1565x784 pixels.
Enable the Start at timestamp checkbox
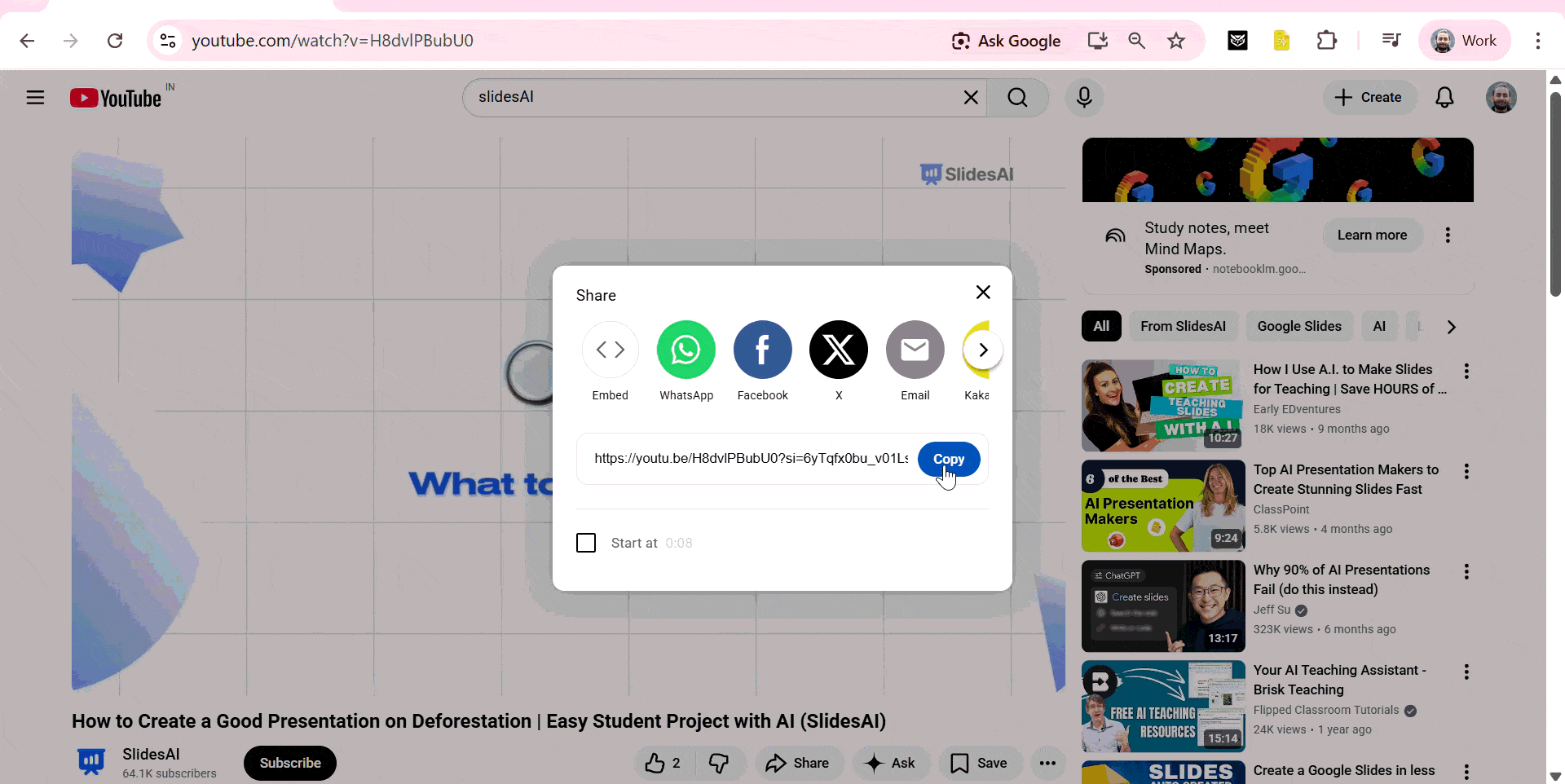[x=586, y=542]
